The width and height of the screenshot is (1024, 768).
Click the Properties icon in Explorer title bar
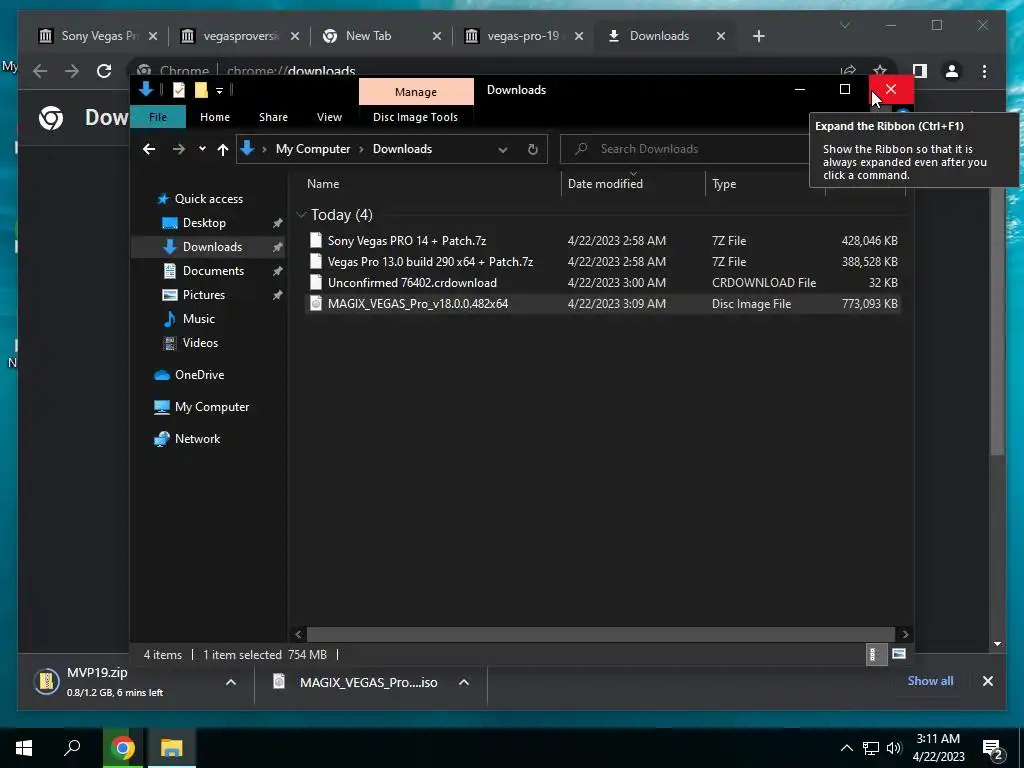[179, 90]
